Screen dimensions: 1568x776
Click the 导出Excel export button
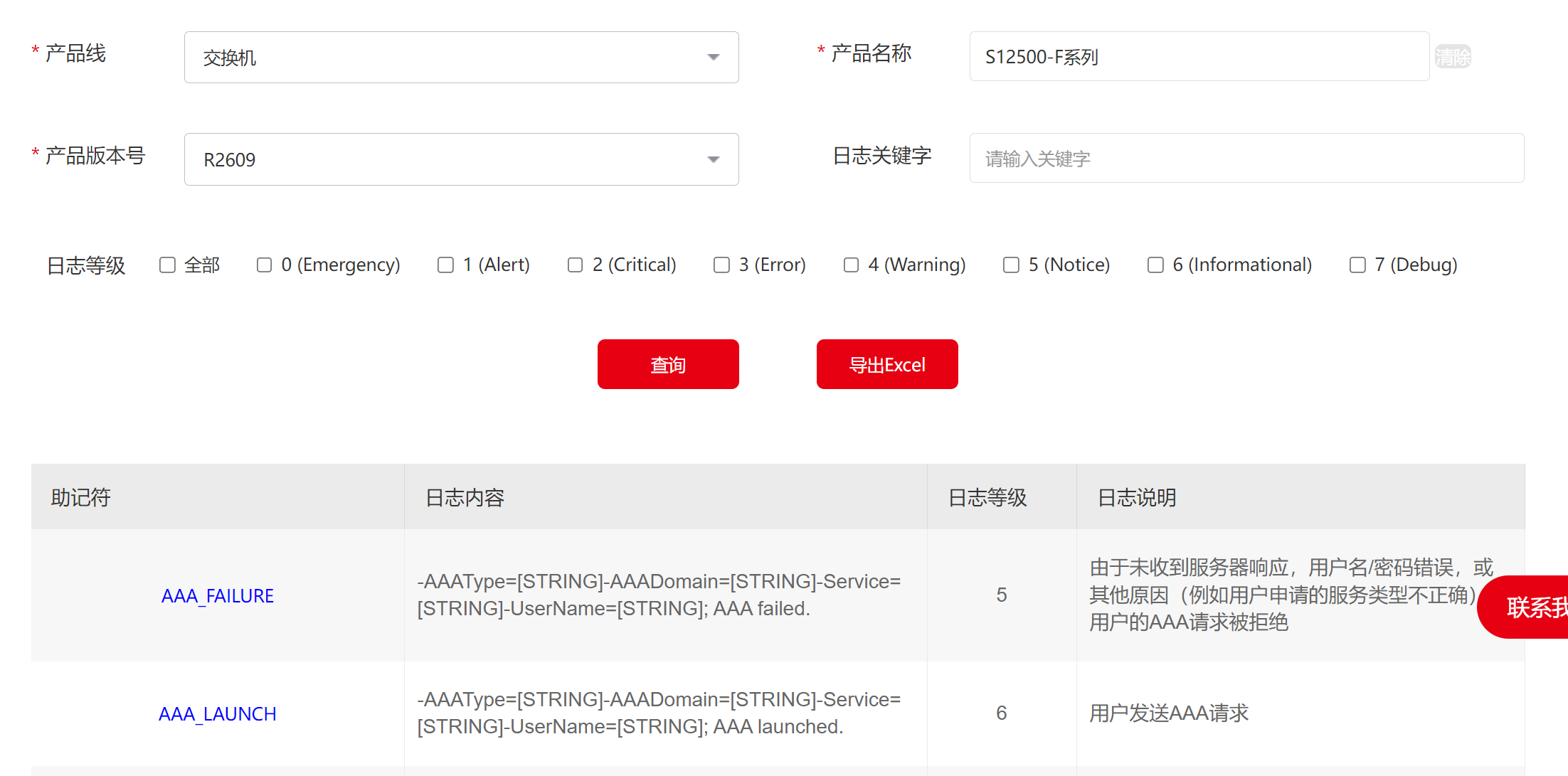[x=886, y=364]
